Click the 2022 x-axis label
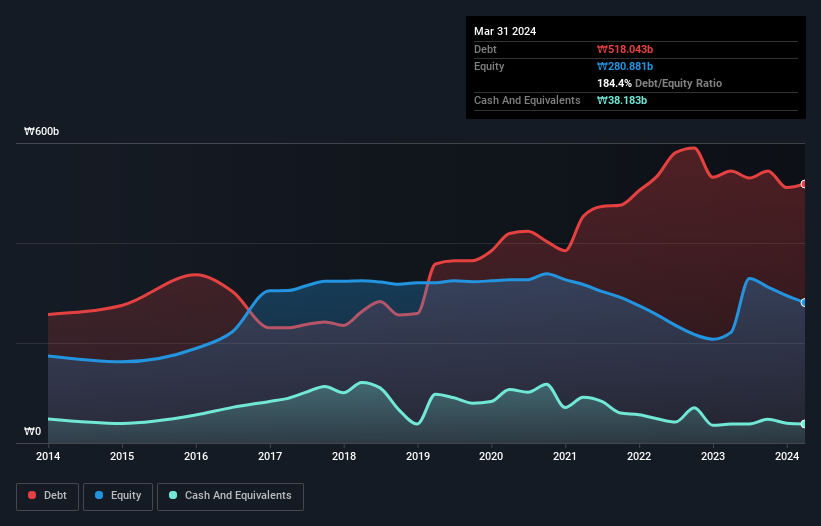 pyautogui.click(x=639, y=456)
